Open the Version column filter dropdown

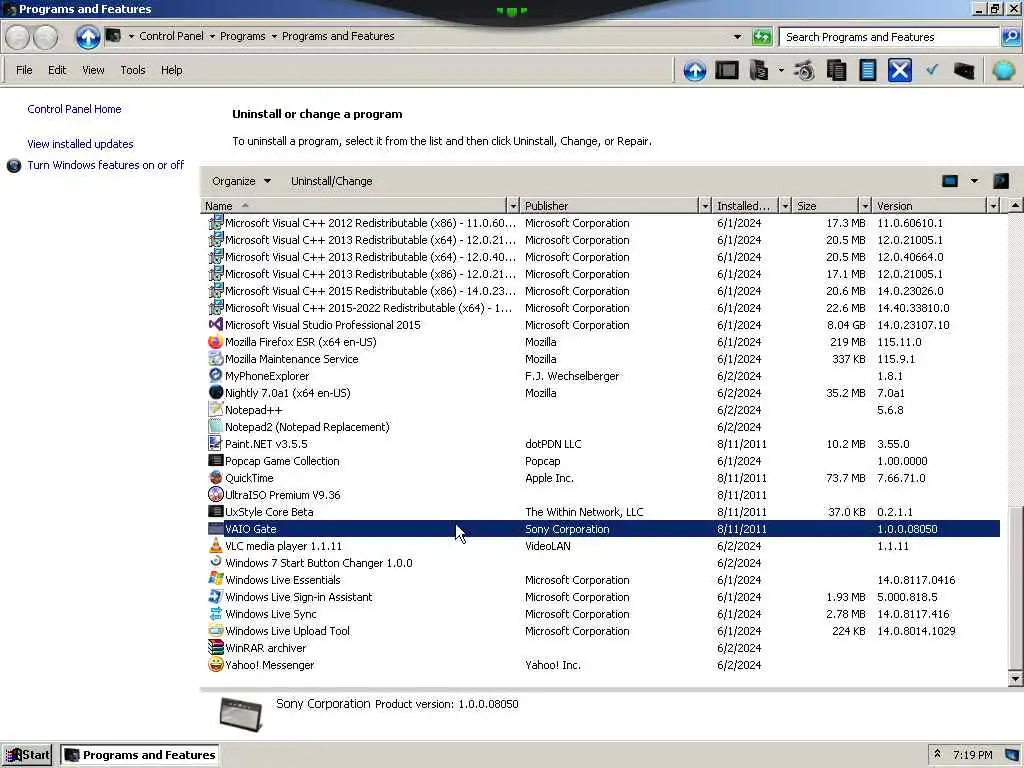[993, 206]
